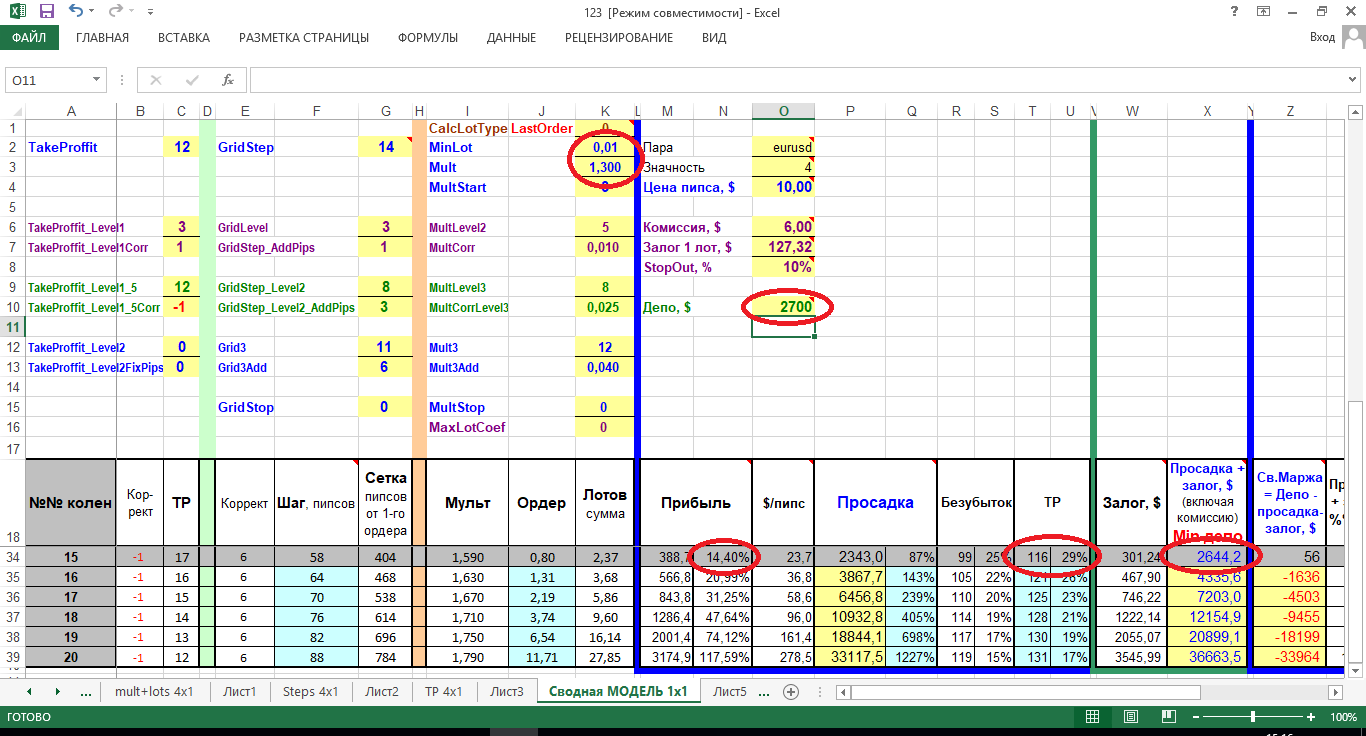1366x736 pixels.
Task: Select column header X
Action: [1206, 111]
